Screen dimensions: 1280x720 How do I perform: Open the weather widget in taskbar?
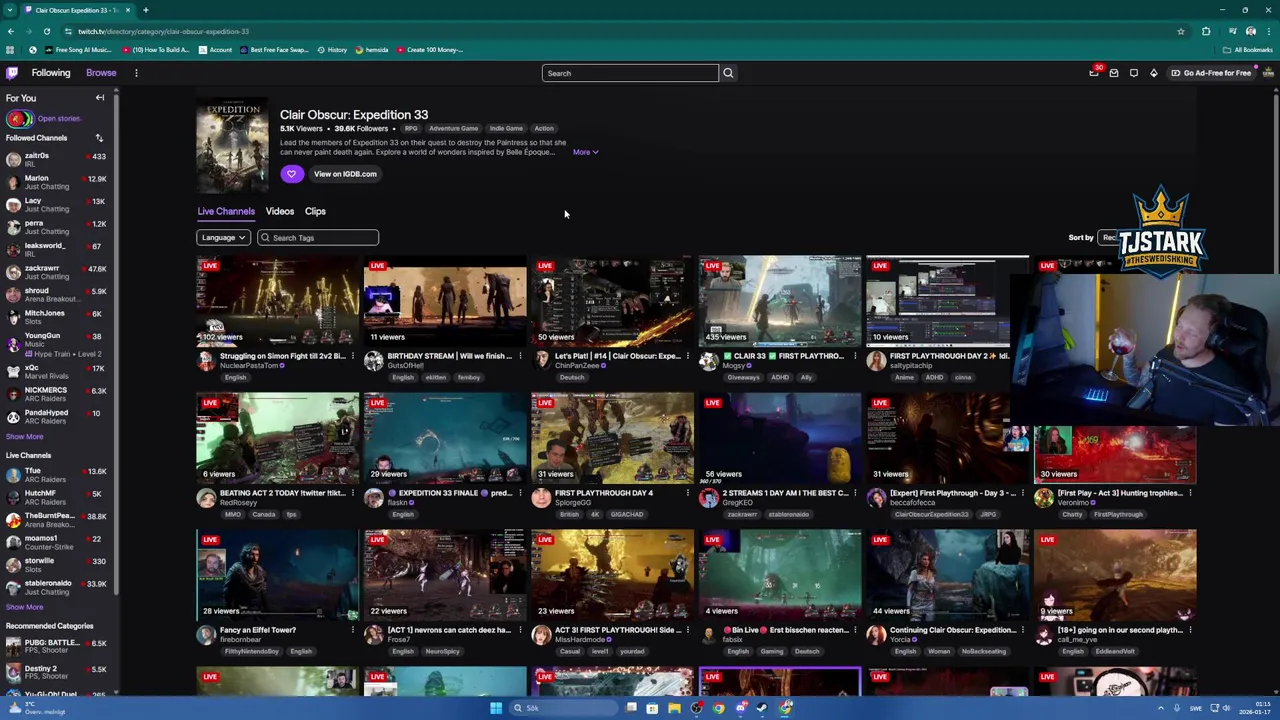[36, 708]
